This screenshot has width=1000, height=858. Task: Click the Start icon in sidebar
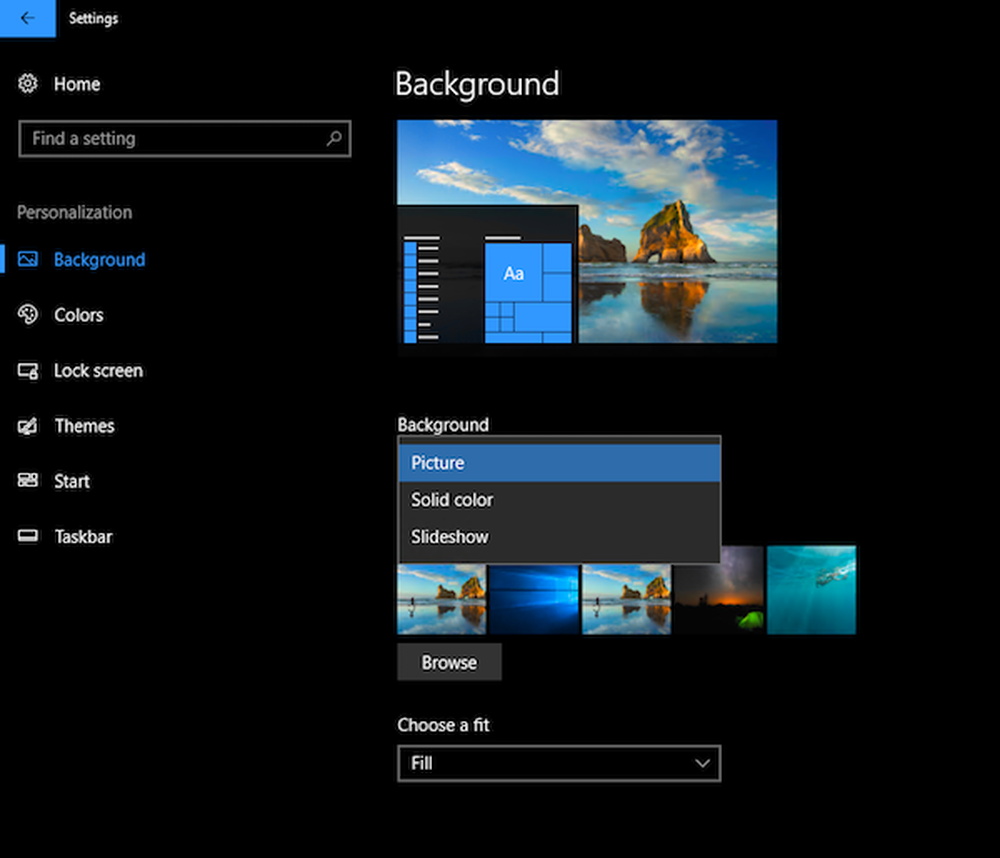[28, 481]
